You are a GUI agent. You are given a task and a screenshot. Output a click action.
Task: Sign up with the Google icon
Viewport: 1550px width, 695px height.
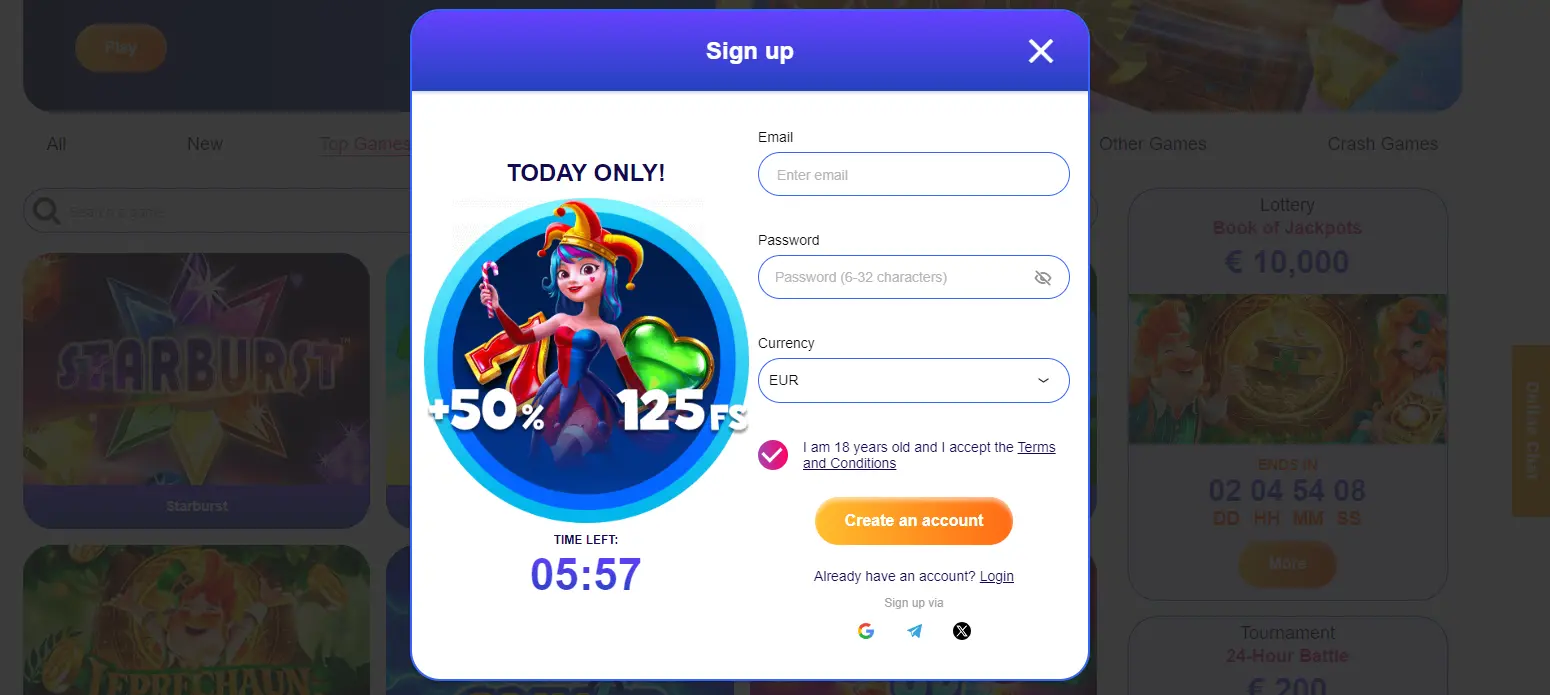click(866, 631)
